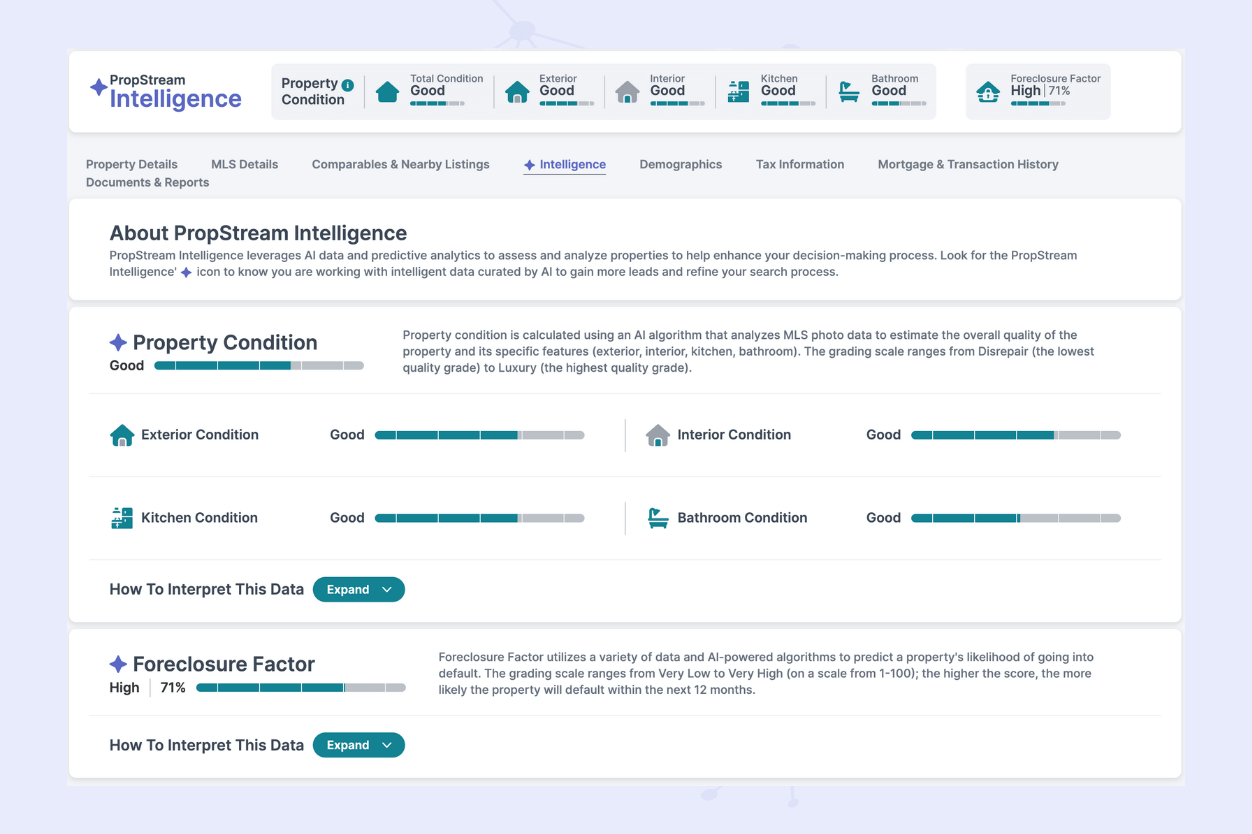1252x834 pixels.
Task: Click the Exterior Condition house icon in header
Action: [518, 91]
